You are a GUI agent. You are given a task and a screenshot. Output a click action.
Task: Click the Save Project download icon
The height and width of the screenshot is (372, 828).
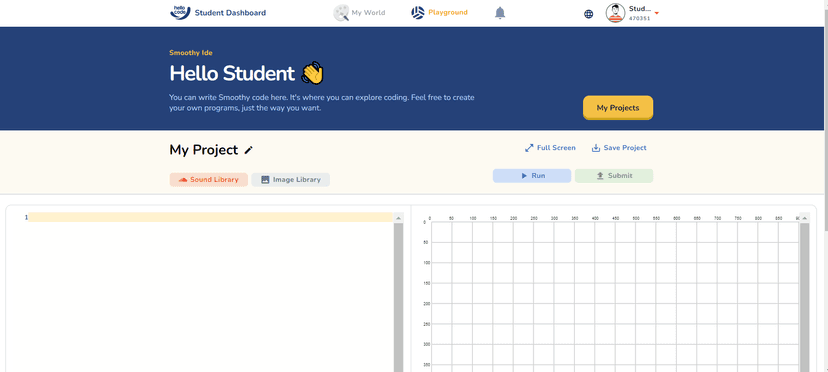point(596,148)
